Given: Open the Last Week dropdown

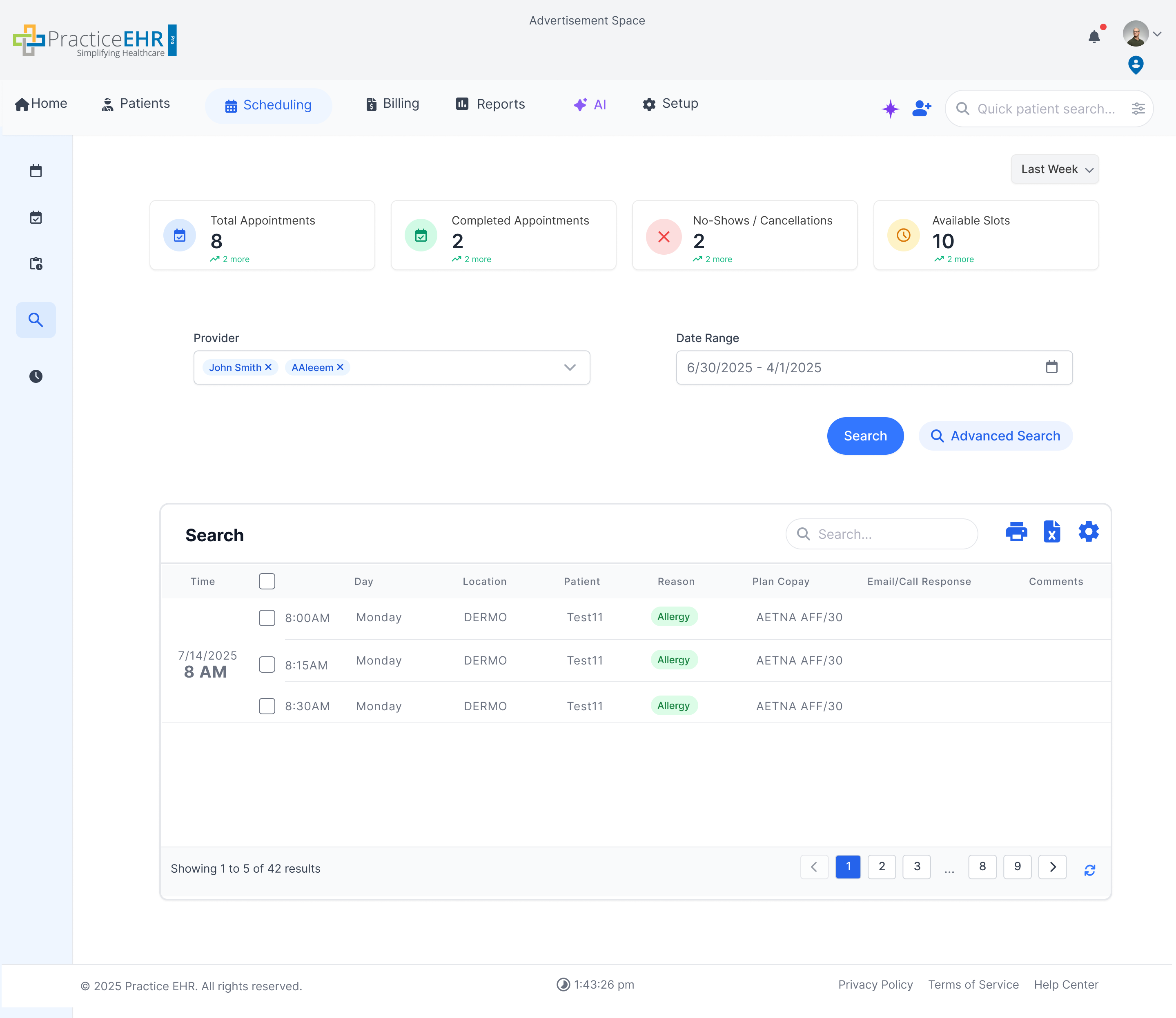Looking at the screenshot, I should 1054,169.
